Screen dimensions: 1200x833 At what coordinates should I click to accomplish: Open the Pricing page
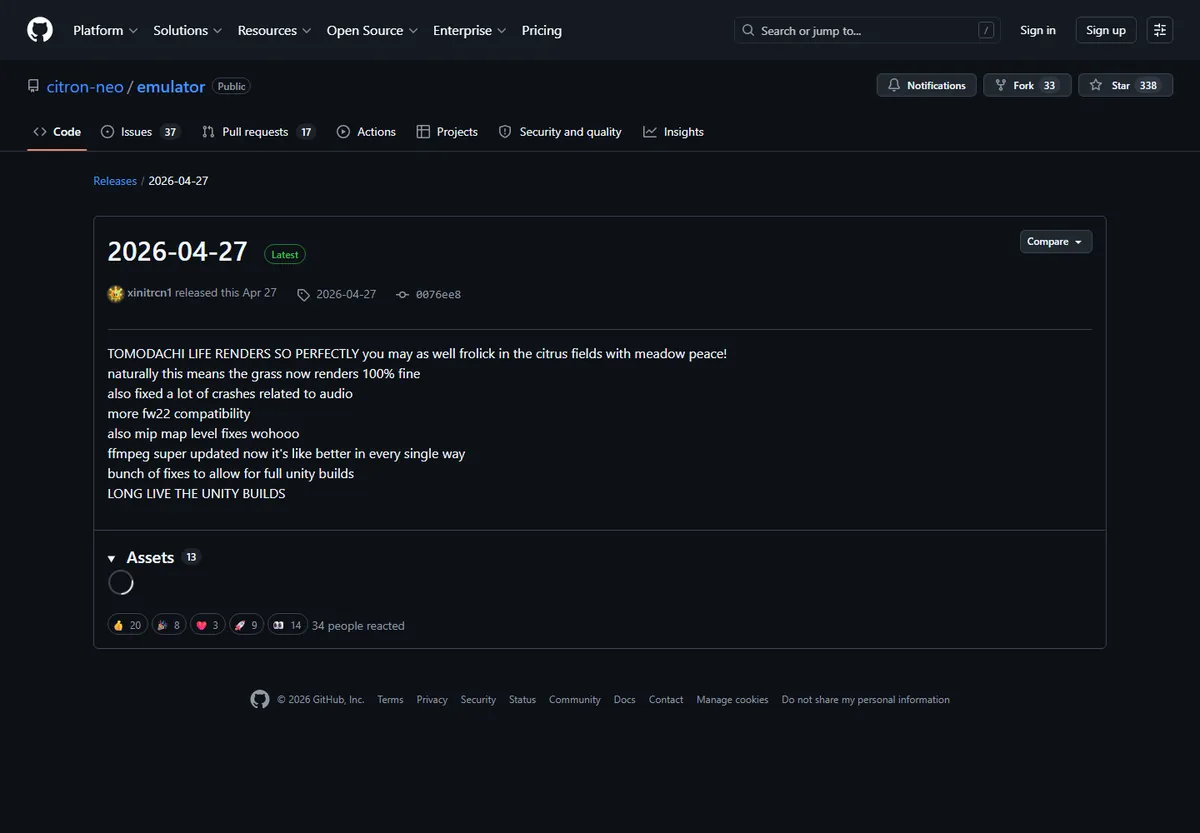tap(542, 30)
